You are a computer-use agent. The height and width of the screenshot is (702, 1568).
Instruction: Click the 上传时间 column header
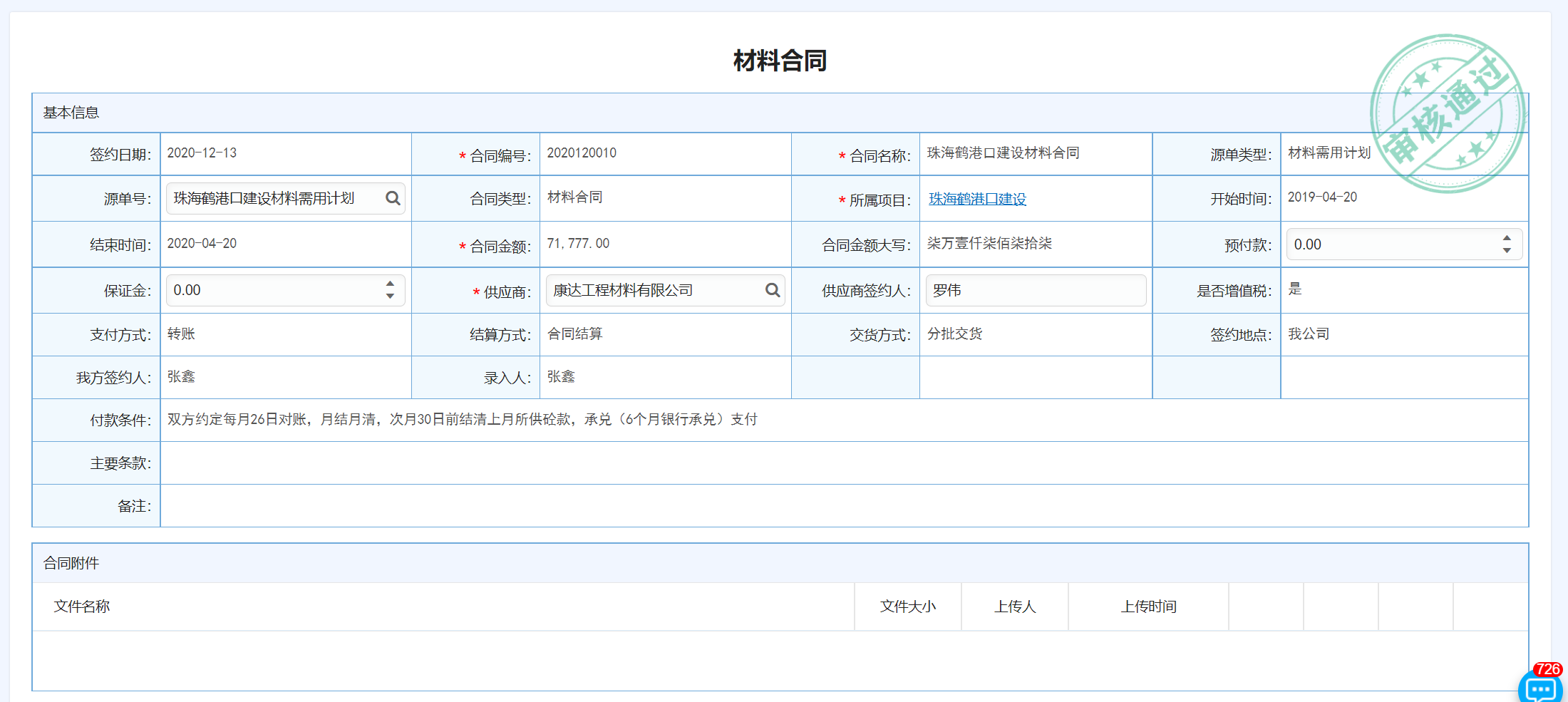(1148, 606)
